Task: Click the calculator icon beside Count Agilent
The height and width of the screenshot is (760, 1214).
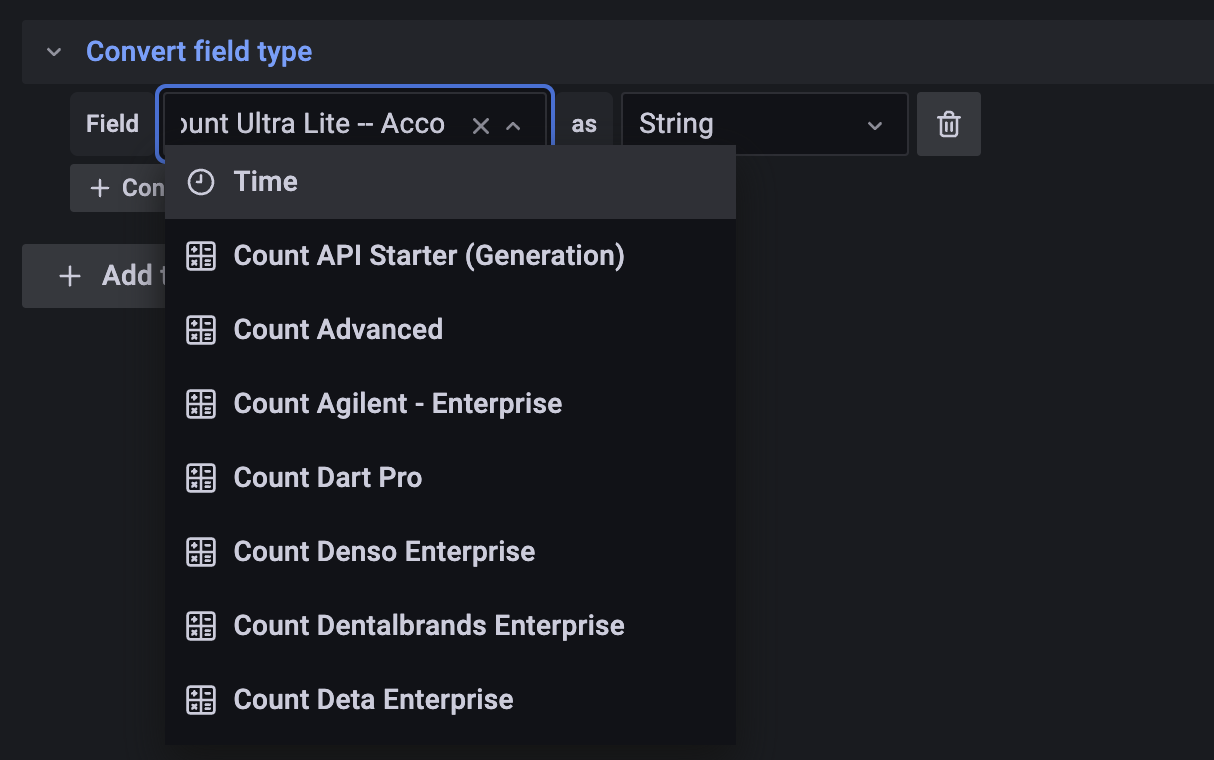Action: coord(201,404)
